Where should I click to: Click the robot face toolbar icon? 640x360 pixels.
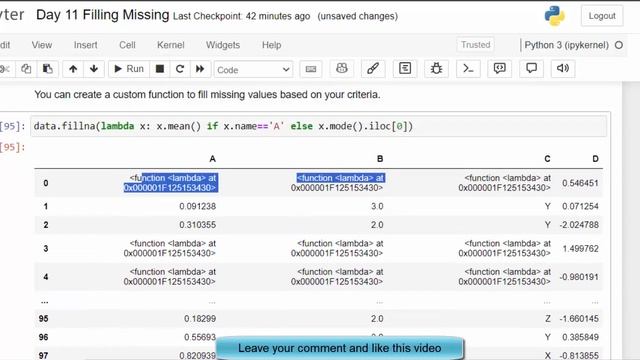click(x=342, y=69)
